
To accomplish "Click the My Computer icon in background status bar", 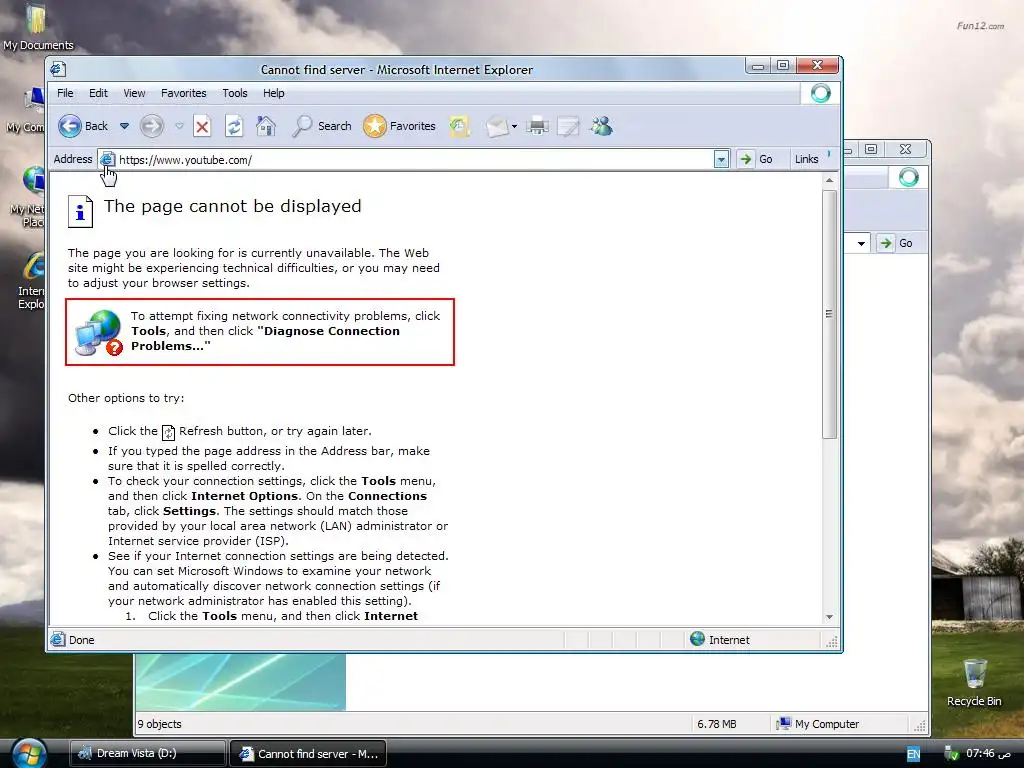I will tap(783, 724).
